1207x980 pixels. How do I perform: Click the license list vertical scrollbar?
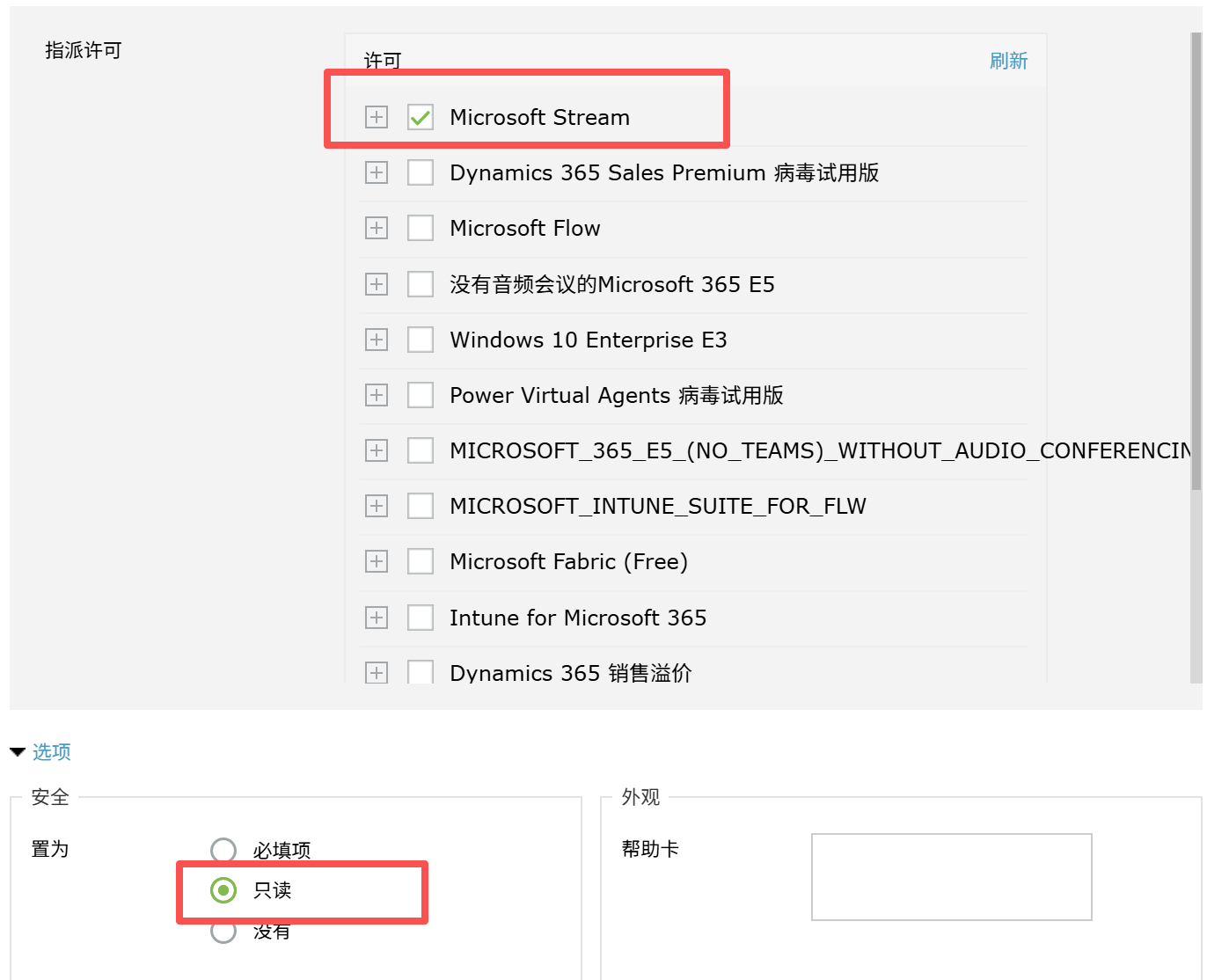point(1196,261)
